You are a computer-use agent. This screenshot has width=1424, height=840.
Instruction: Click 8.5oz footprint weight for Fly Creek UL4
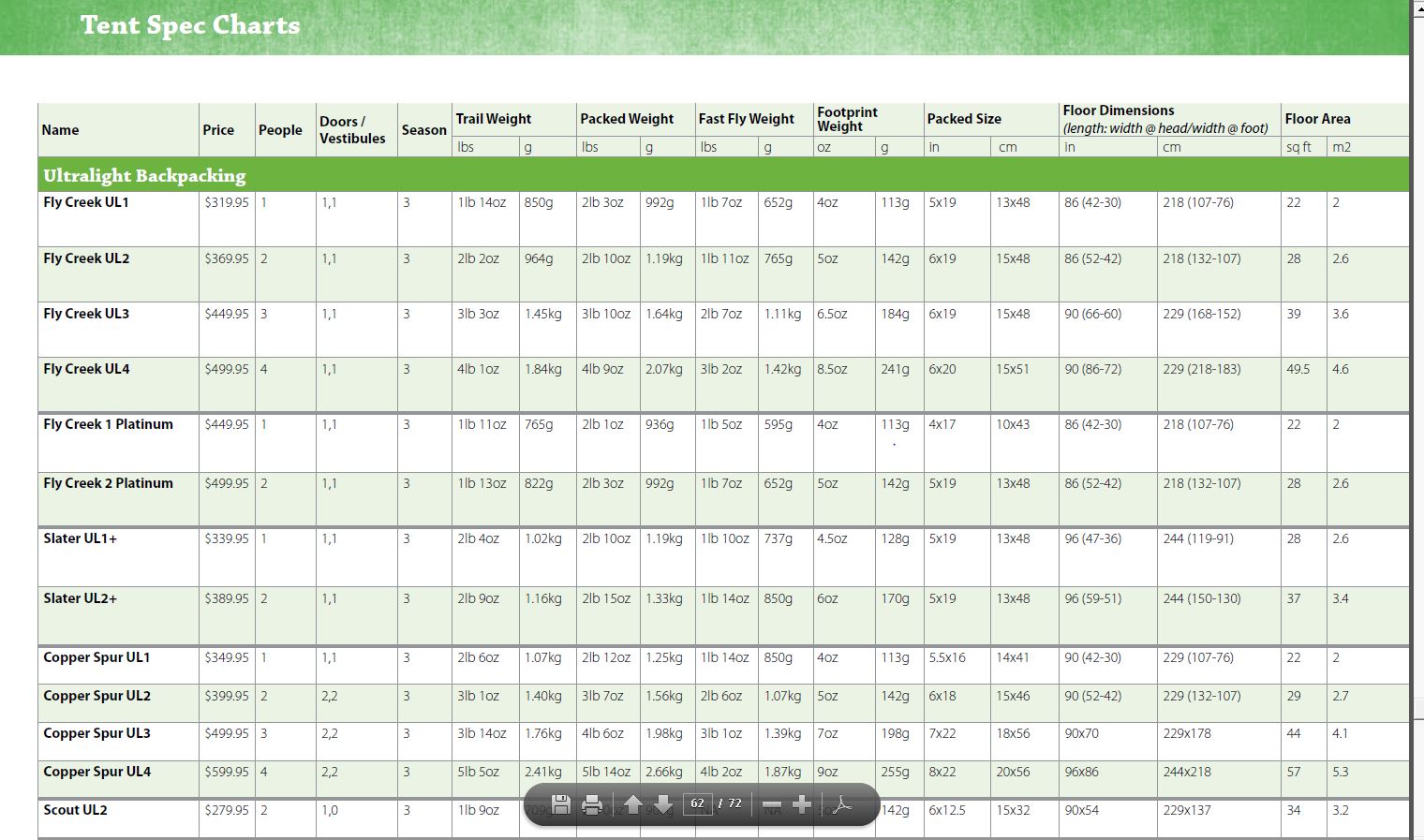pos(832,369)
